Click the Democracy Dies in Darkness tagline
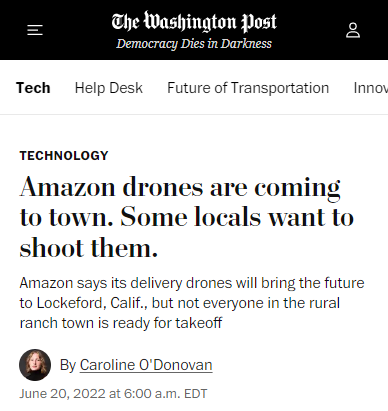The image size is (388, 411). pyautogui.click(x=194, y=44)
